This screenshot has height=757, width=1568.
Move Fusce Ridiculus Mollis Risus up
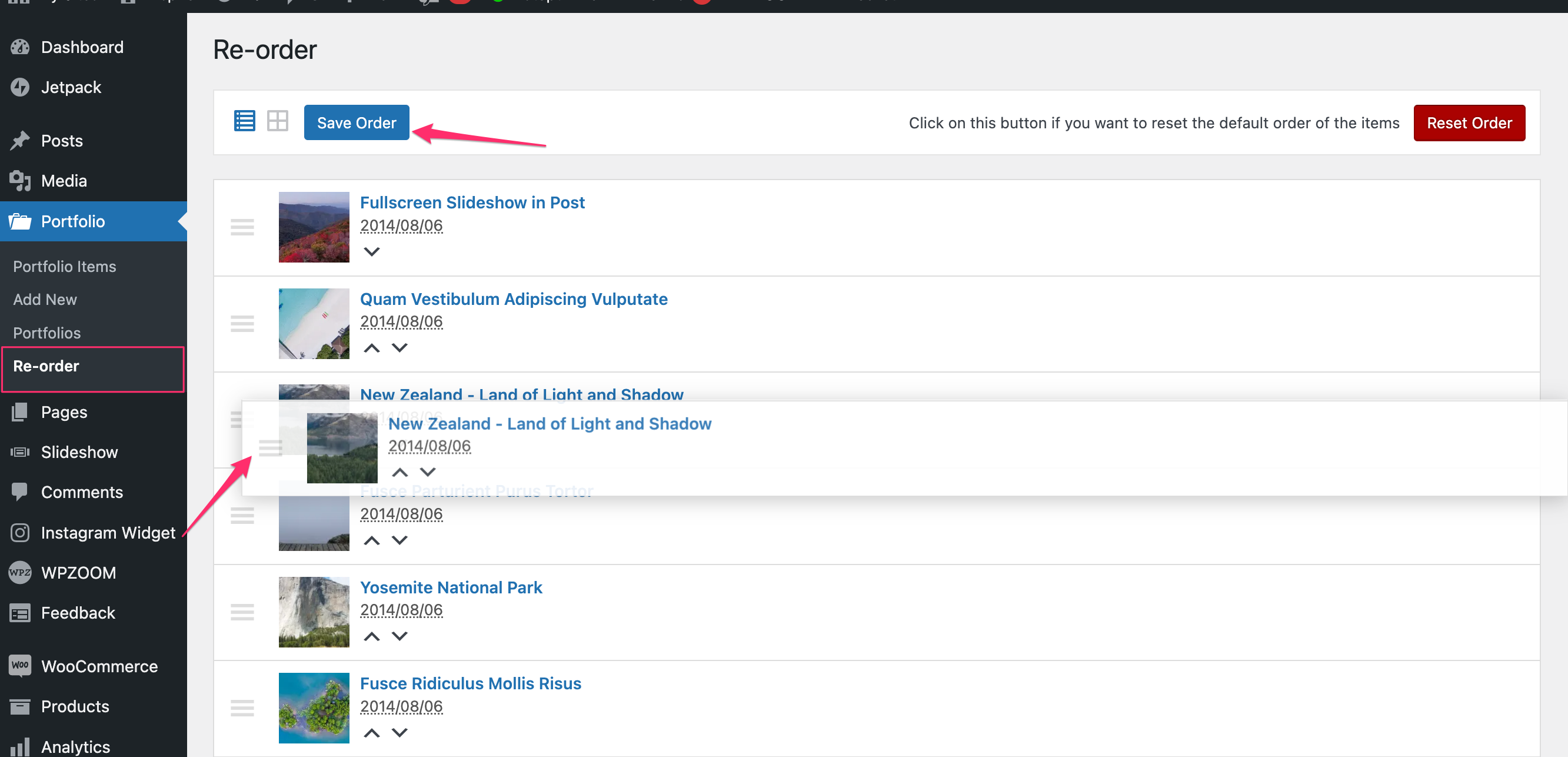click(x=371, y=733)
